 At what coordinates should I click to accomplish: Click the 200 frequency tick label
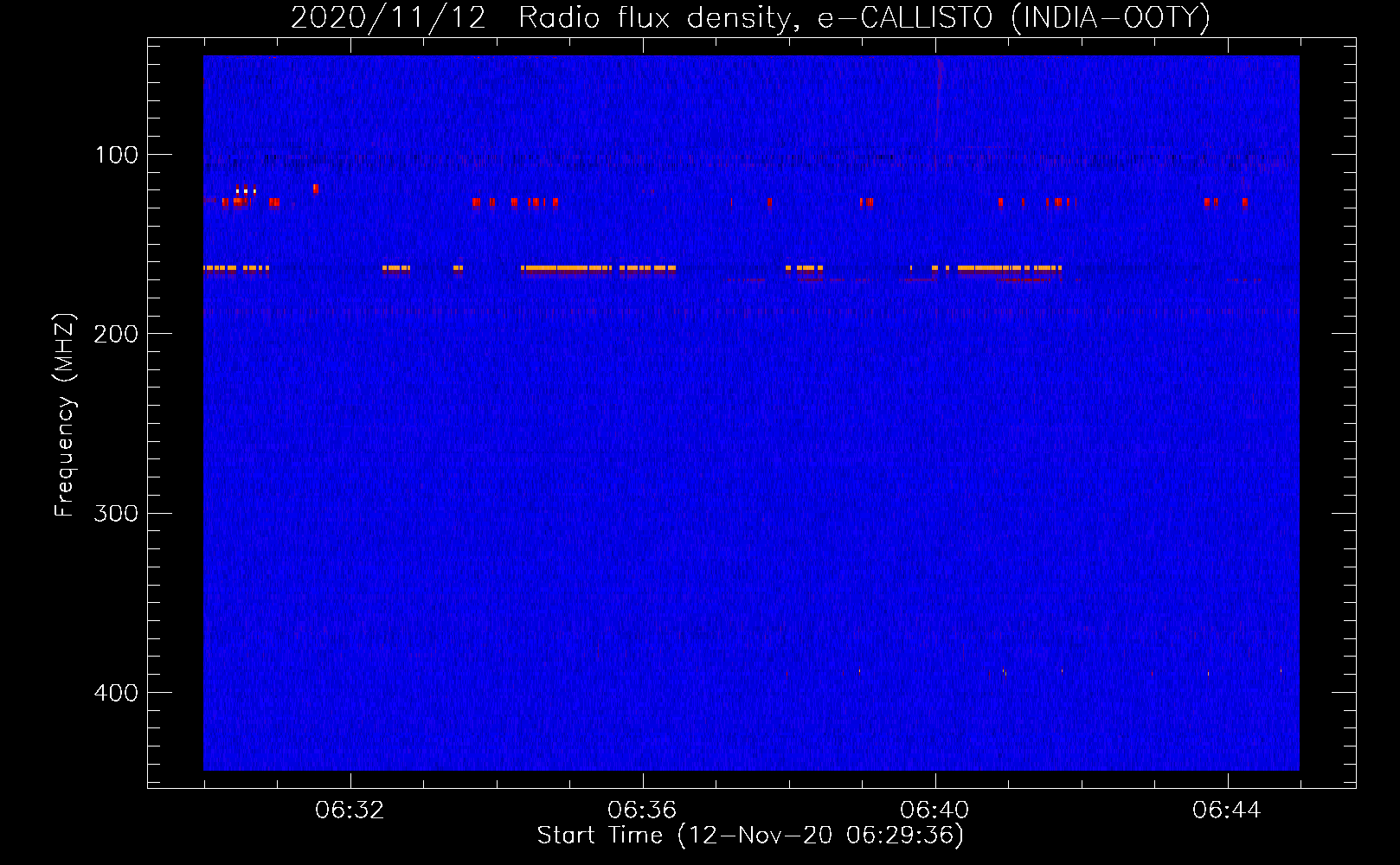coord(116,334)
